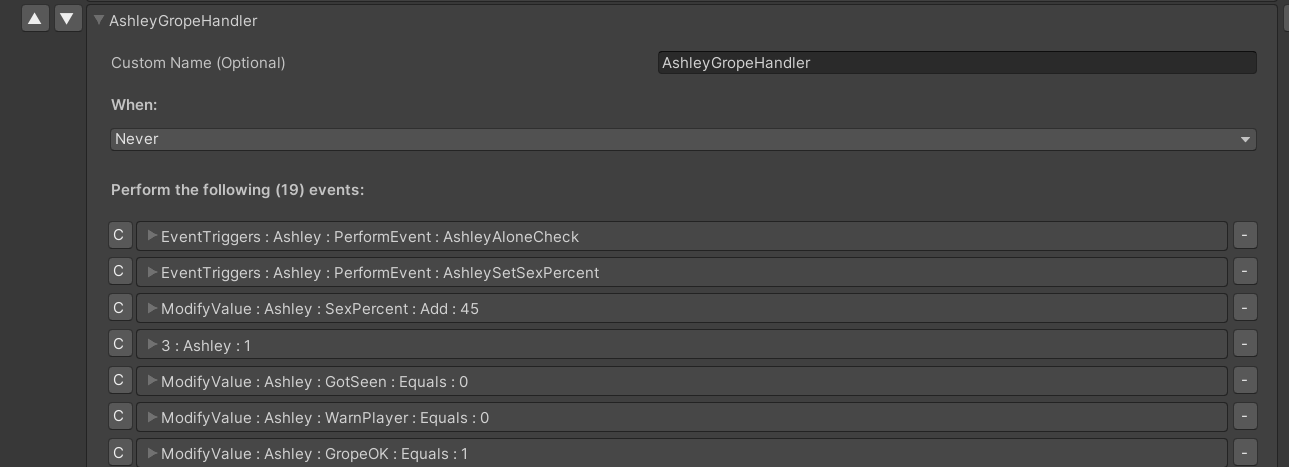Click C button beside the AshleySetSexPercent event

tap(119, 272)
